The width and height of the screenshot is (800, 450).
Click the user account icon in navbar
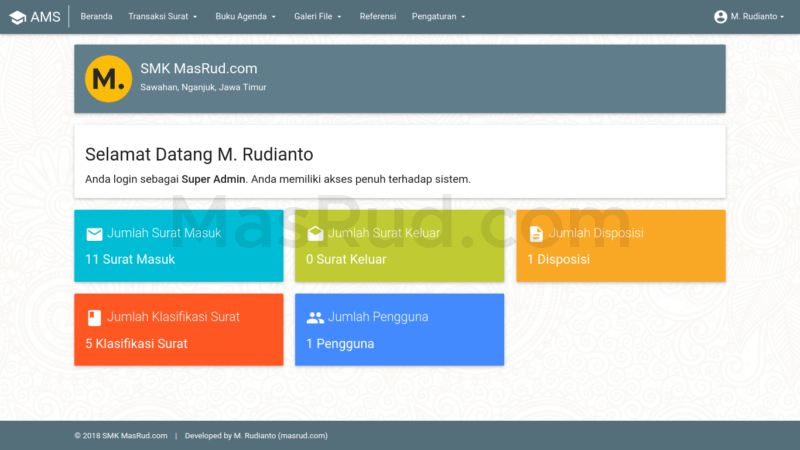[x=720, y=17]
